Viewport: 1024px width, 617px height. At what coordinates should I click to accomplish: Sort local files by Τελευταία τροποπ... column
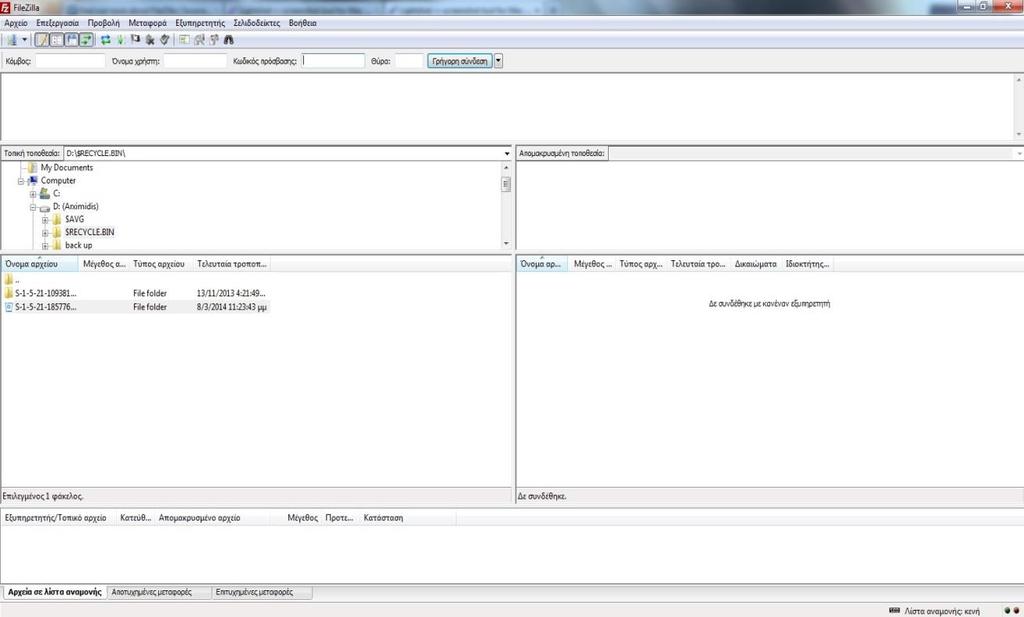231,264
